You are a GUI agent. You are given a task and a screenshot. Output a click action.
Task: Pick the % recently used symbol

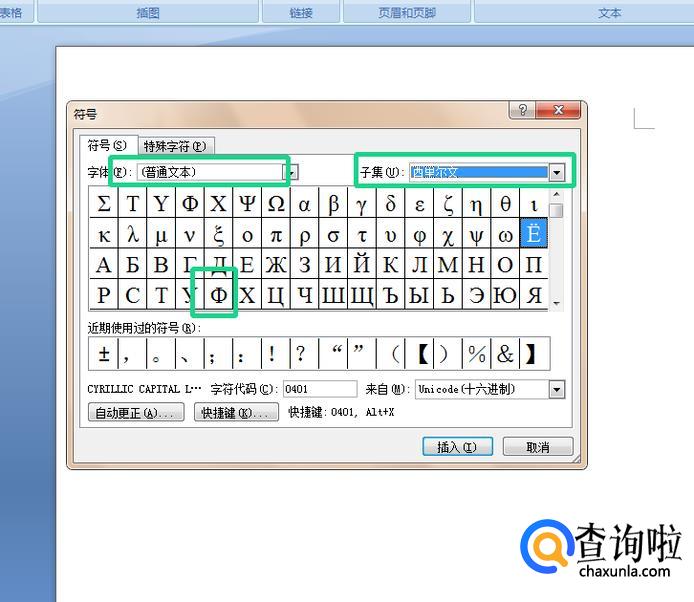[477, 353]
